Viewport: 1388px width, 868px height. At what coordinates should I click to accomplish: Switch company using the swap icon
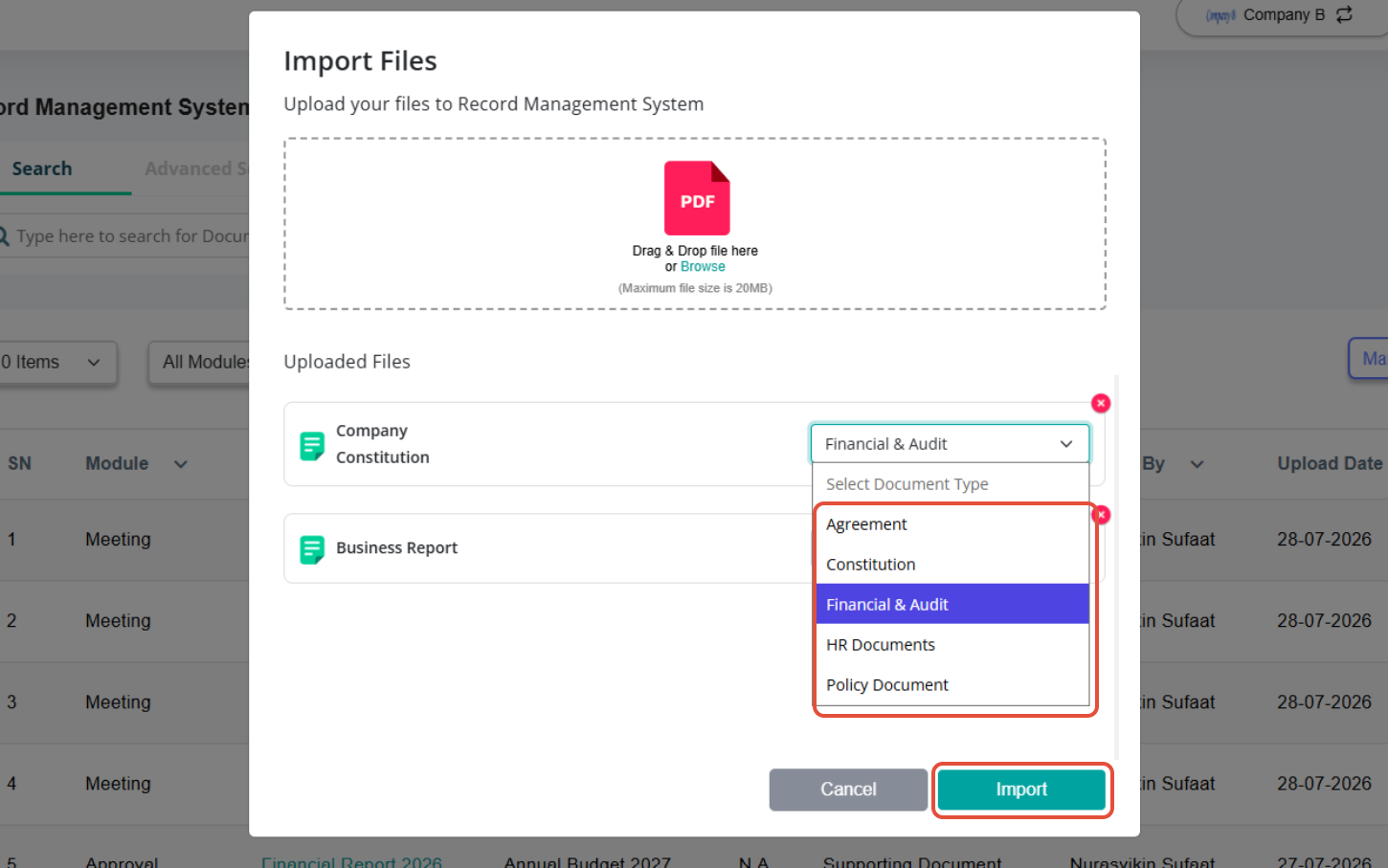pyautogui.click(x=1345, y=14)
